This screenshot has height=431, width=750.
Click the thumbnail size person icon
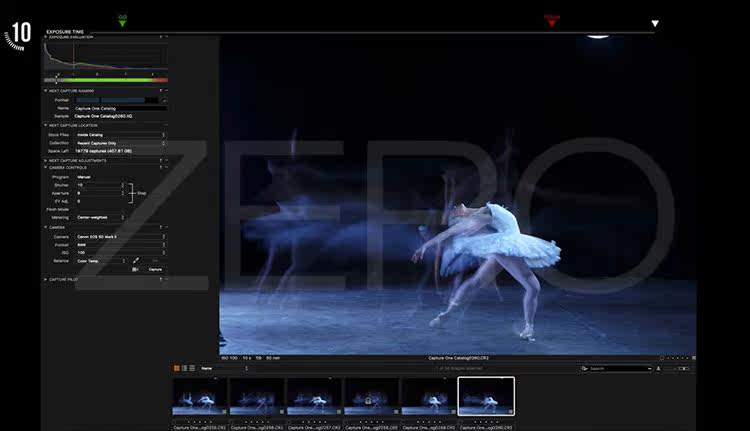(659, 368)
